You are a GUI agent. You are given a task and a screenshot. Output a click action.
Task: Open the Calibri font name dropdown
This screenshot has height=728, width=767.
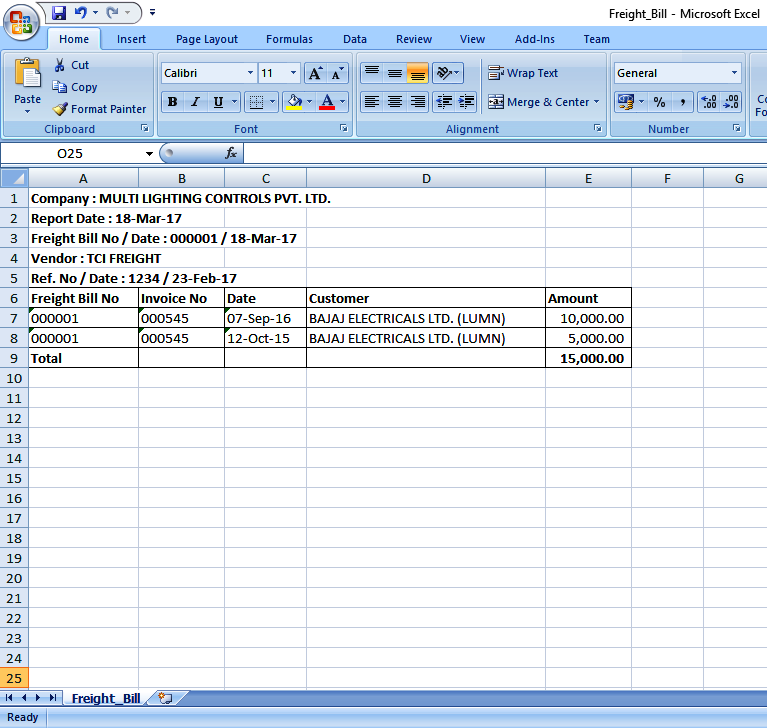point(250,73)
